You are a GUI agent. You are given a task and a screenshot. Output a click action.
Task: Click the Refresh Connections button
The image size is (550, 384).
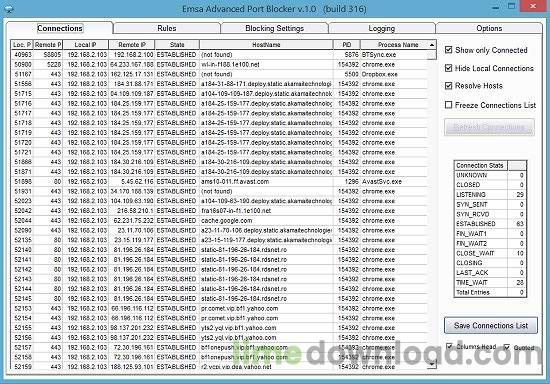(489, 127)
